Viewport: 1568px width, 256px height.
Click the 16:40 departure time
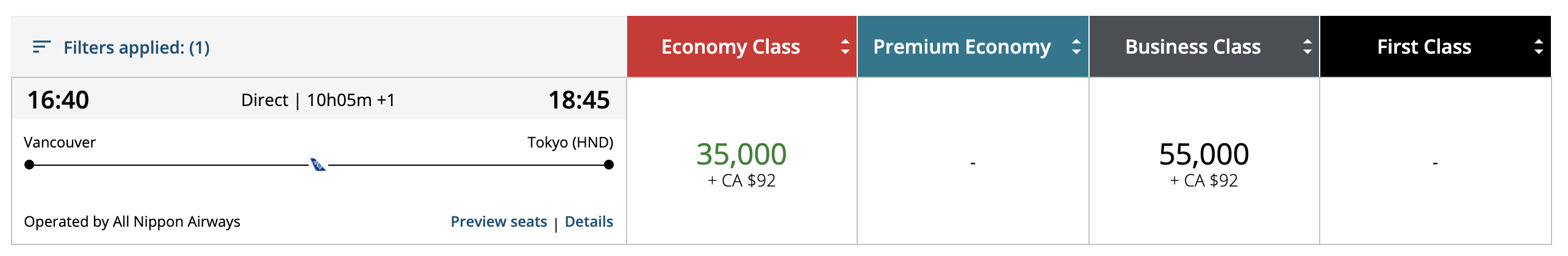(x=58, y=100)
